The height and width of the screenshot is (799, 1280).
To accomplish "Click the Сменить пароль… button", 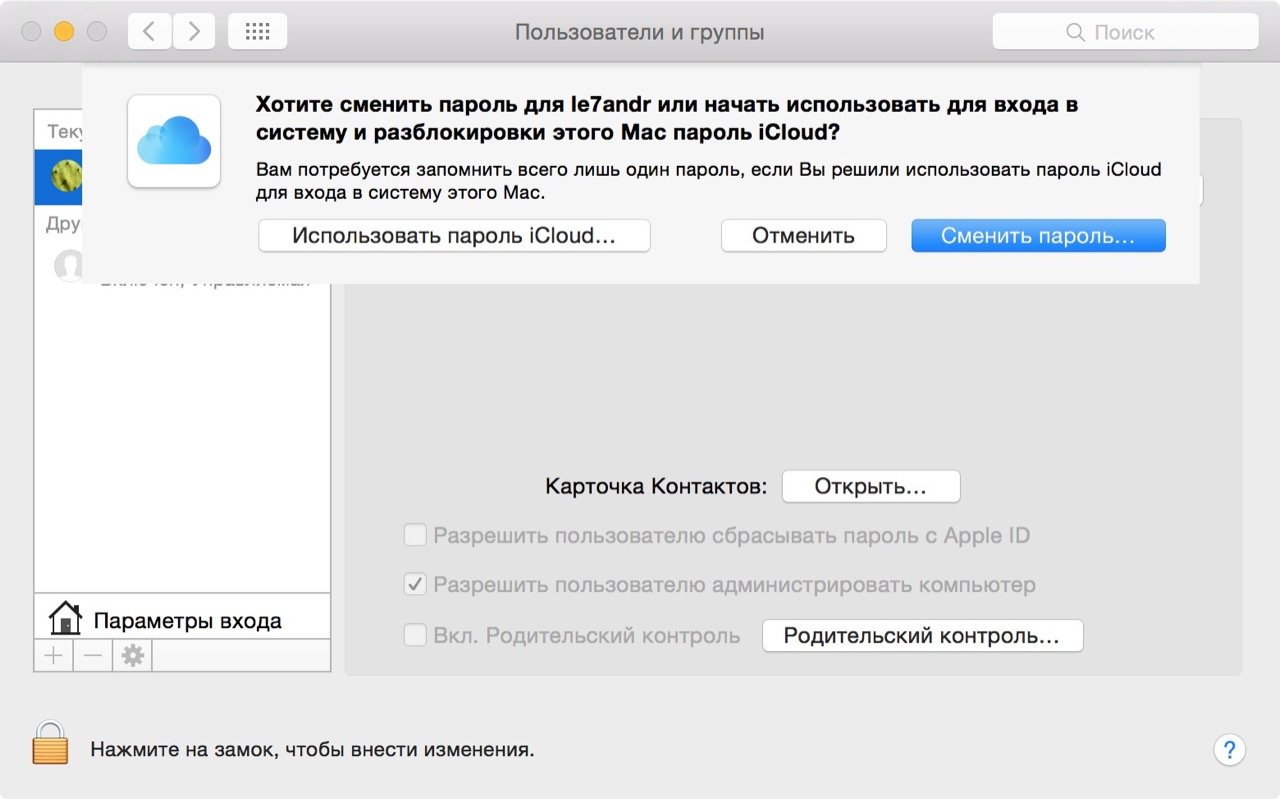I will [1038, 236].
